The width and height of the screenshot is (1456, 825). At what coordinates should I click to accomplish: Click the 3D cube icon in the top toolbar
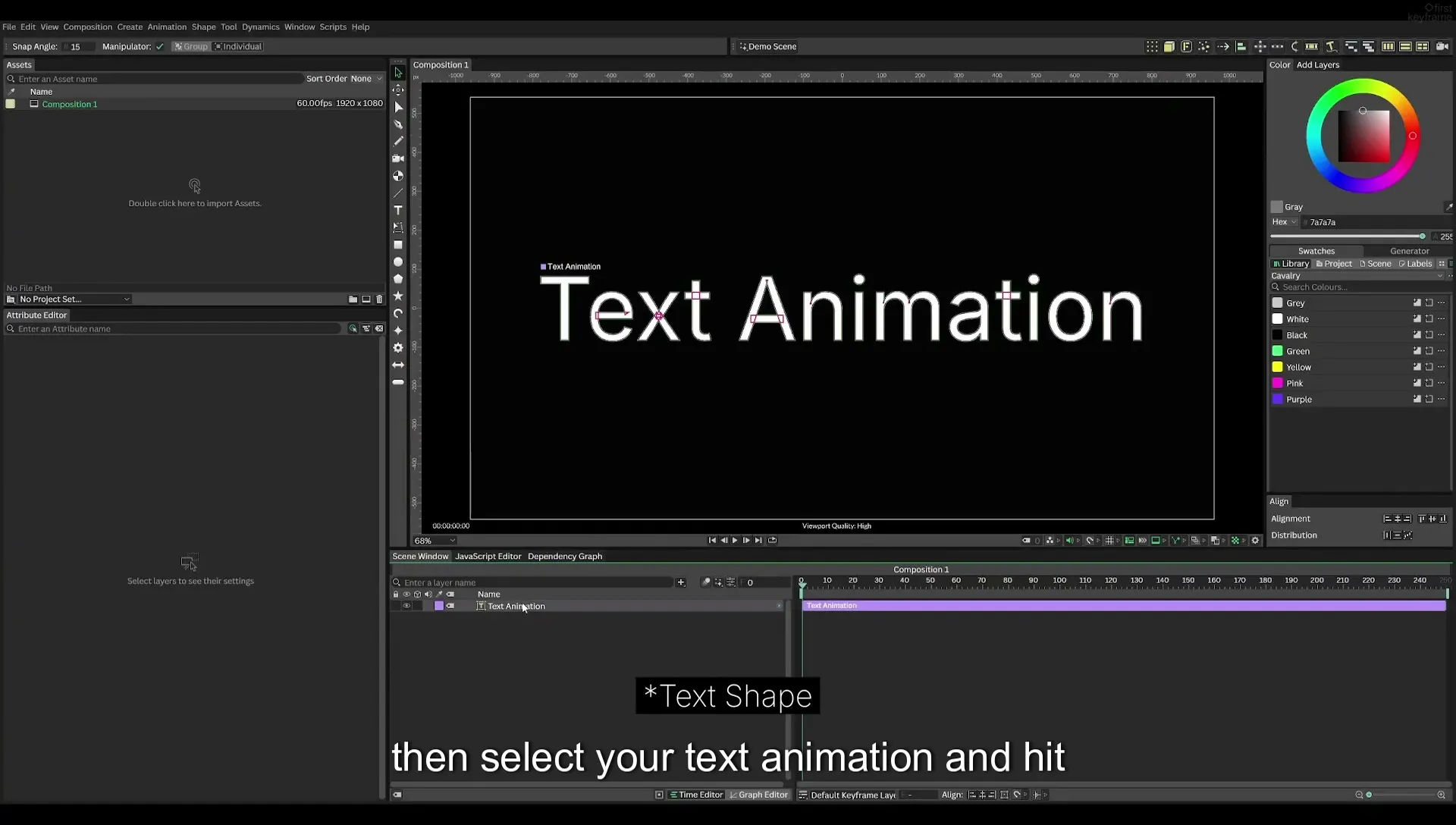coord(1169,46)
